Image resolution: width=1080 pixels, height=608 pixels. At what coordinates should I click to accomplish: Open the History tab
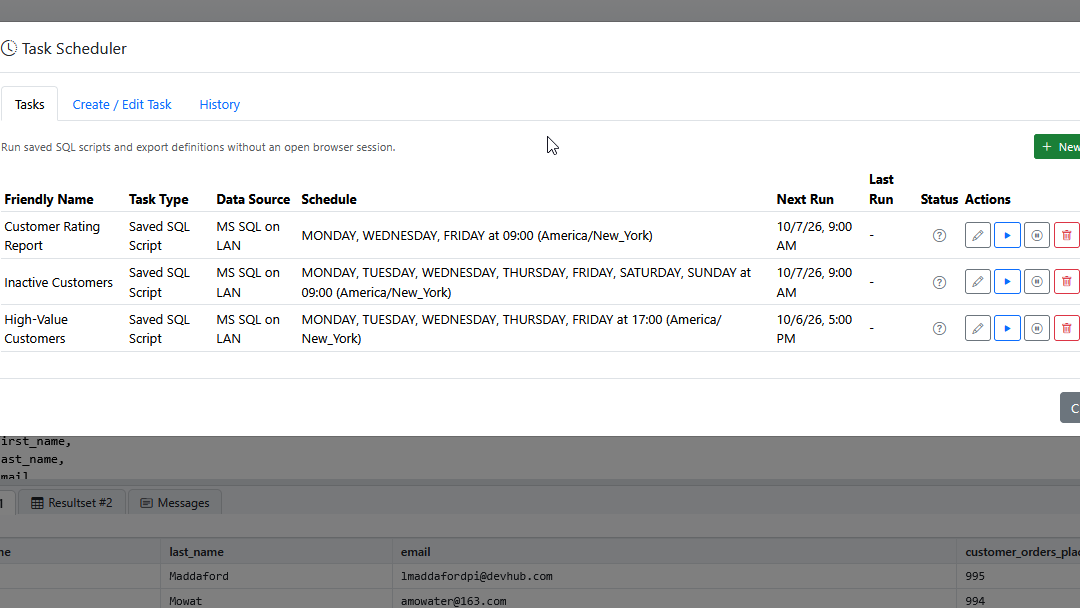[x=220, y=105]
